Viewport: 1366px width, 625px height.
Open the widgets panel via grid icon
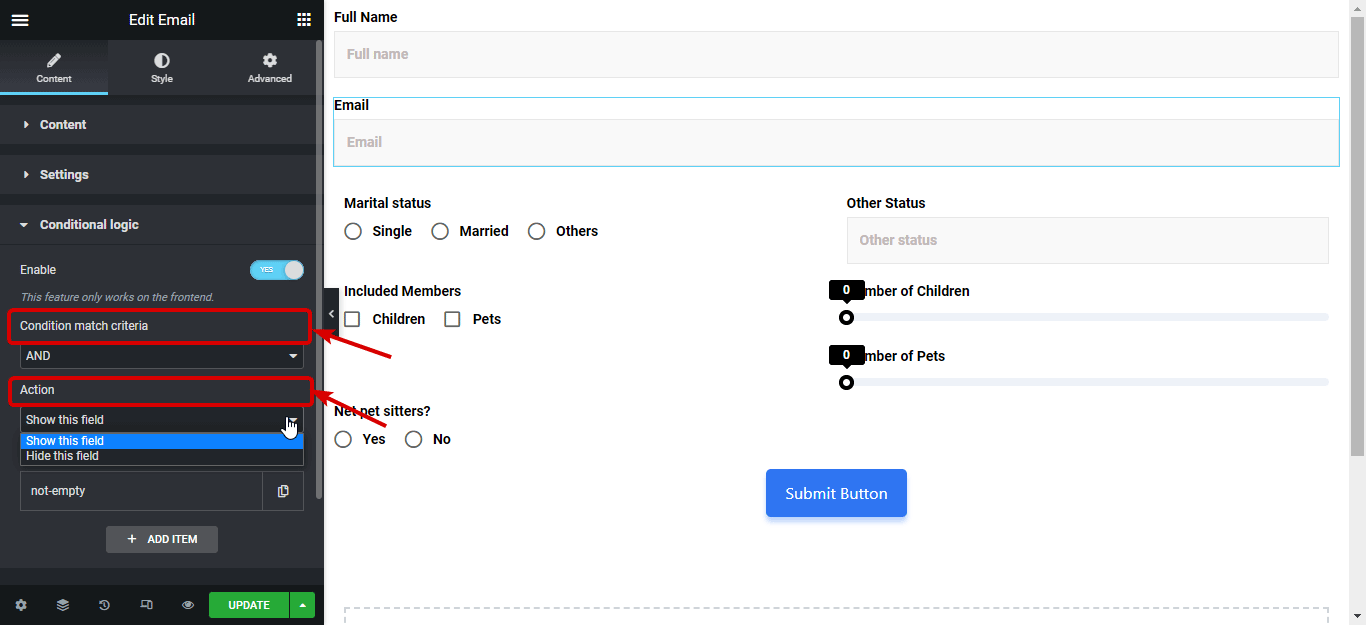pos(304,19)
